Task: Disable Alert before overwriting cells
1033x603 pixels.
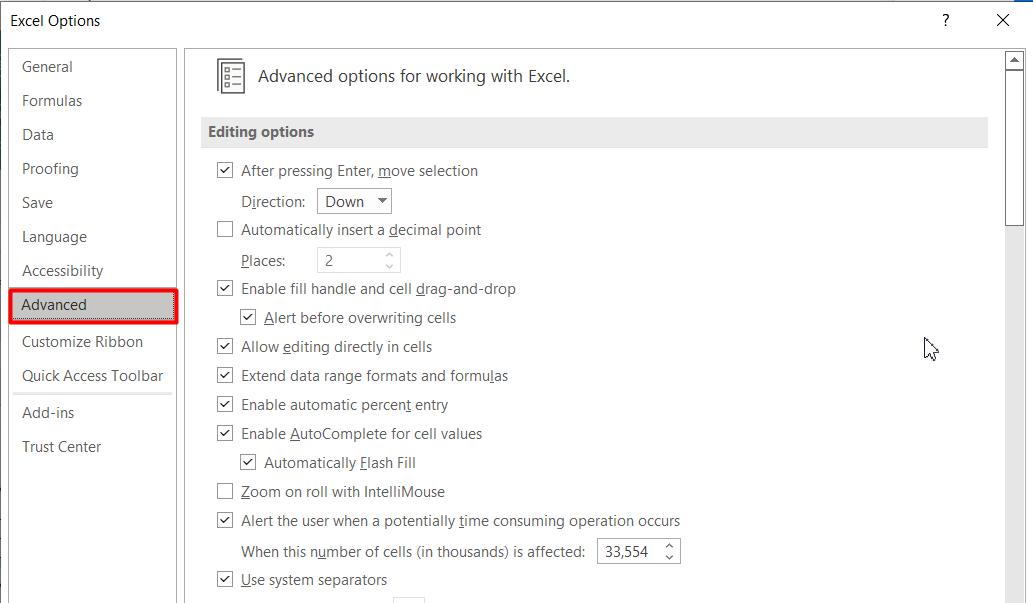Action: tap(248, 318)
